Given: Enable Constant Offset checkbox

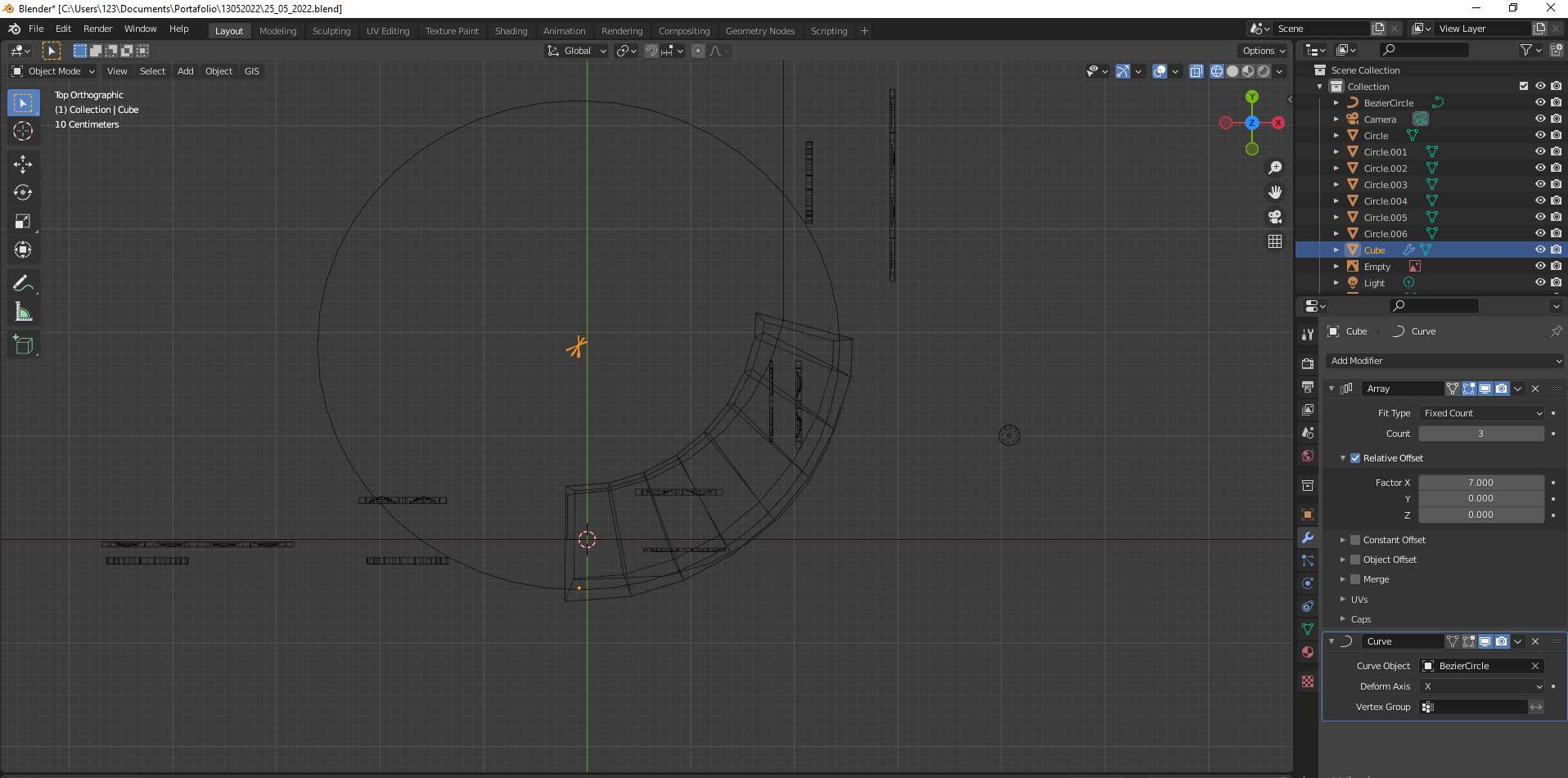Looking at the screenshot, I should 1355,540.
